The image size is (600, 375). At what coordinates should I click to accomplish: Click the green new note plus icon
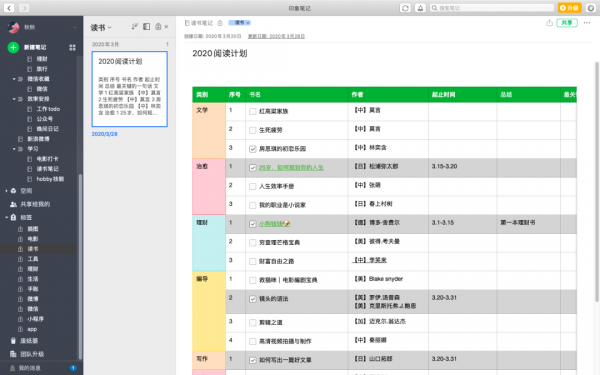[13, 47]
